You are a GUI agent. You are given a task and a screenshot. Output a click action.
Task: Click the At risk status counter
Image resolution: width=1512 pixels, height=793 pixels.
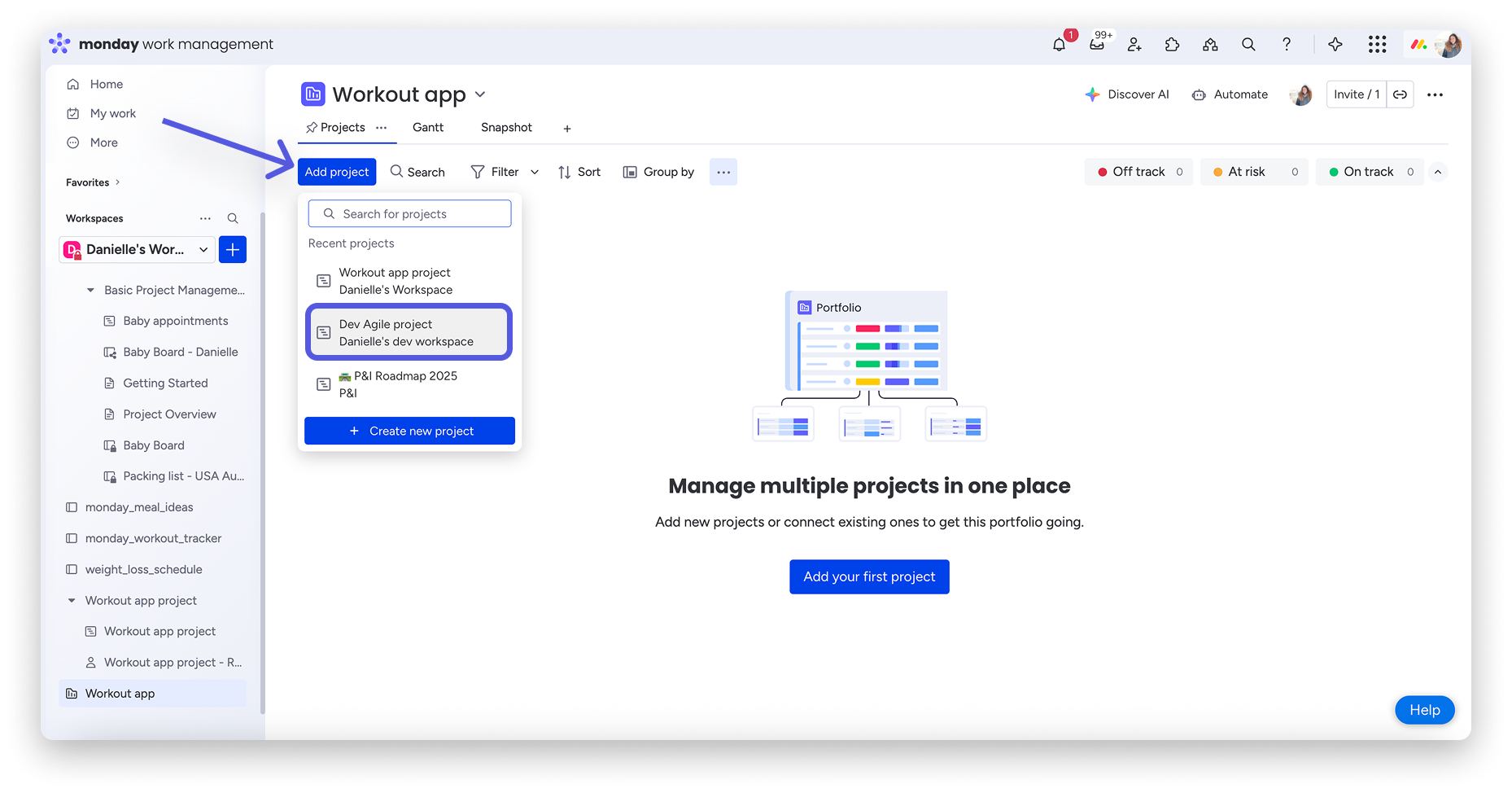(1254, 172)
